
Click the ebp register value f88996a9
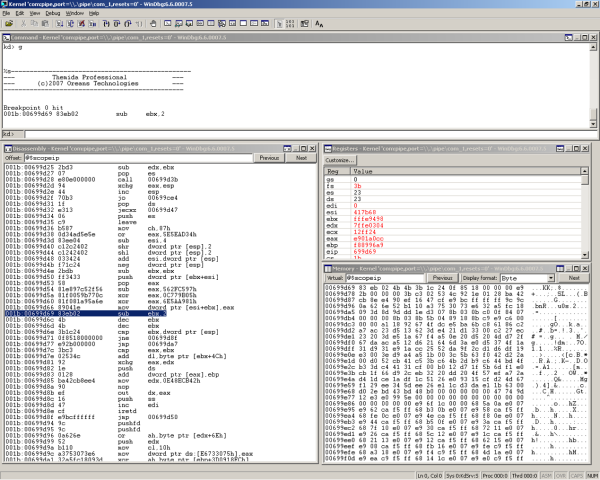click(368, 245)
